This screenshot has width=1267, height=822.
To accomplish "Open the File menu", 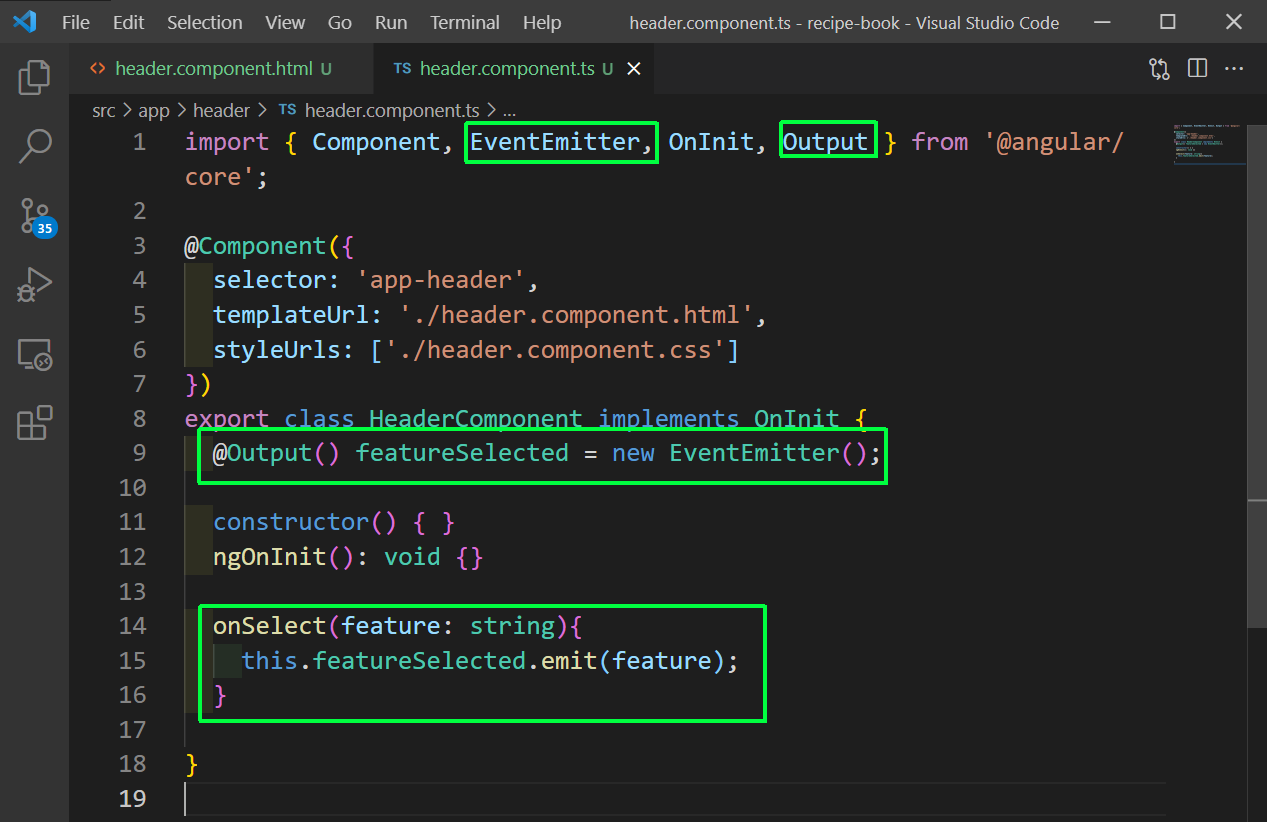I will pyautogui.click(x=76, y=22).
